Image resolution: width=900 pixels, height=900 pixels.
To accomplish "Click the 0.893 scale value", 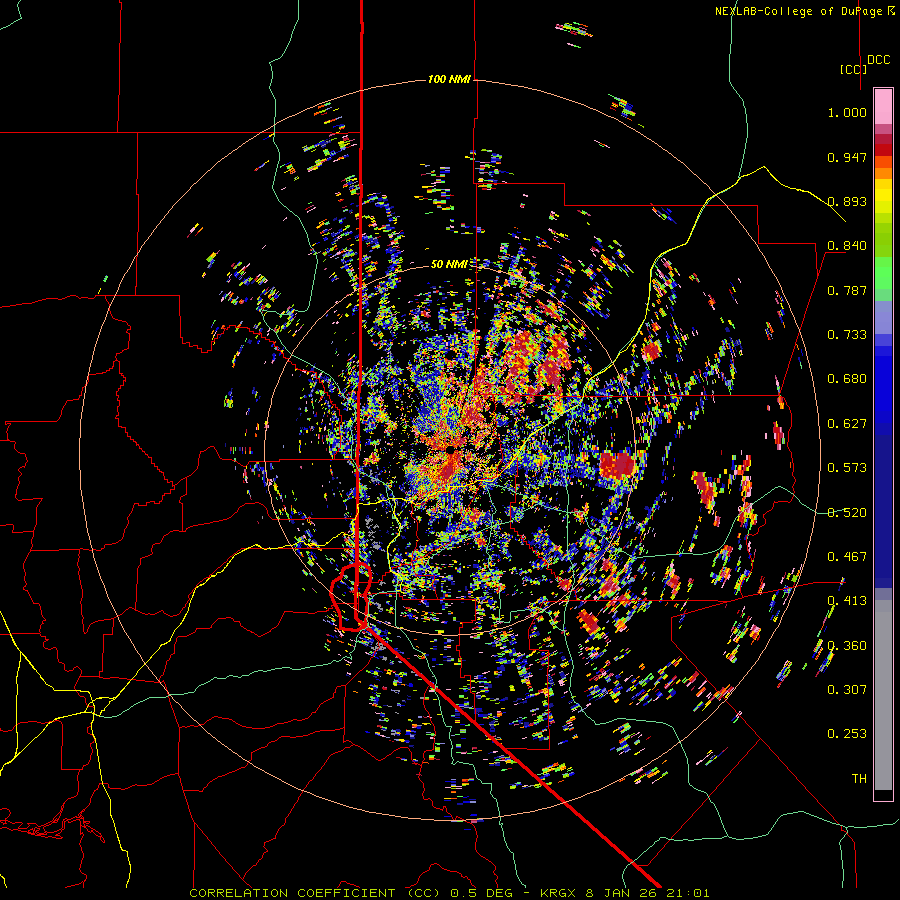I will [847, 201].
